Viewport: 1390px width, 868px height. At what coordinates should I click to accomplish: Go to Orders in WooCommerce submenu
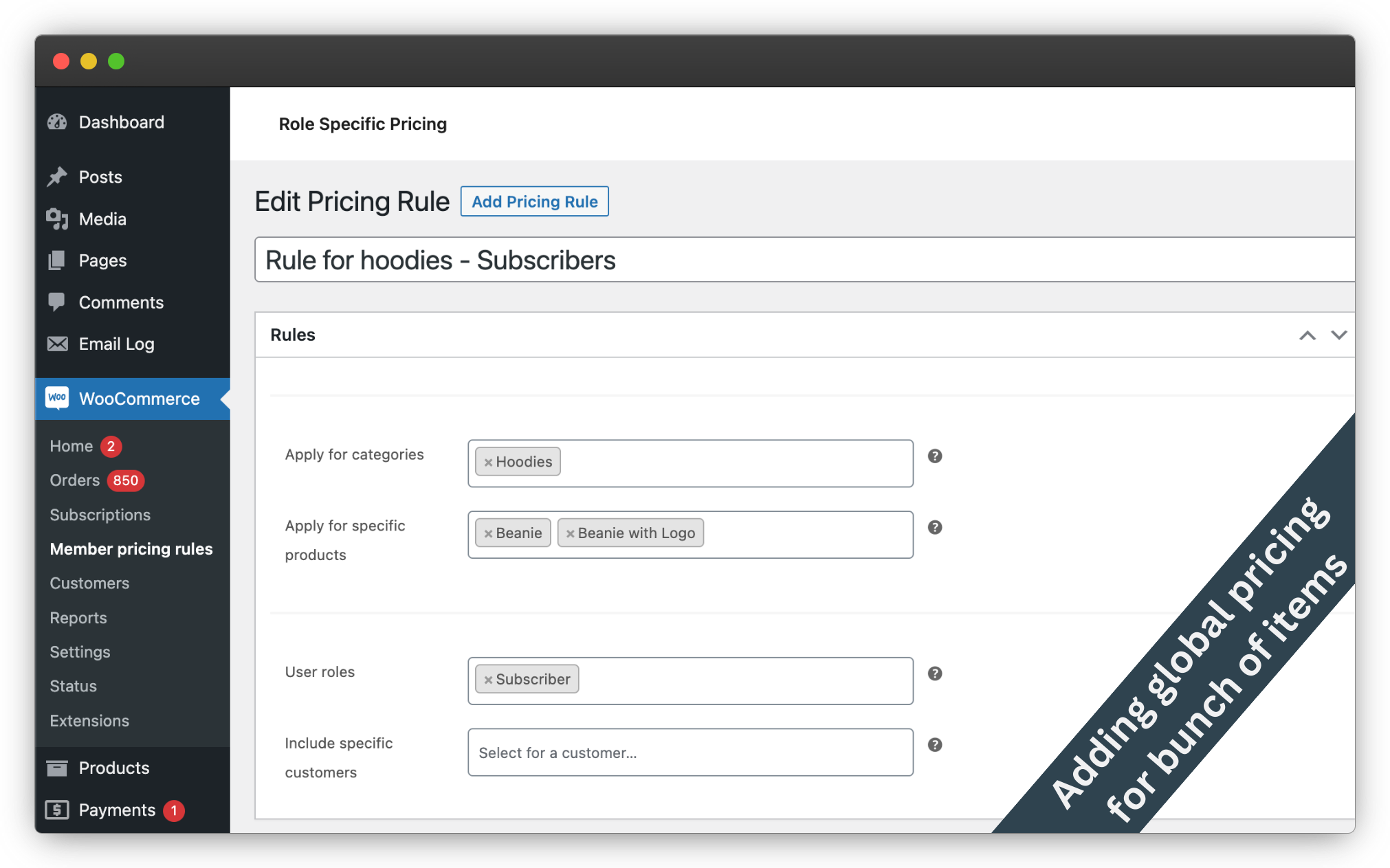[x=75, y=480]
